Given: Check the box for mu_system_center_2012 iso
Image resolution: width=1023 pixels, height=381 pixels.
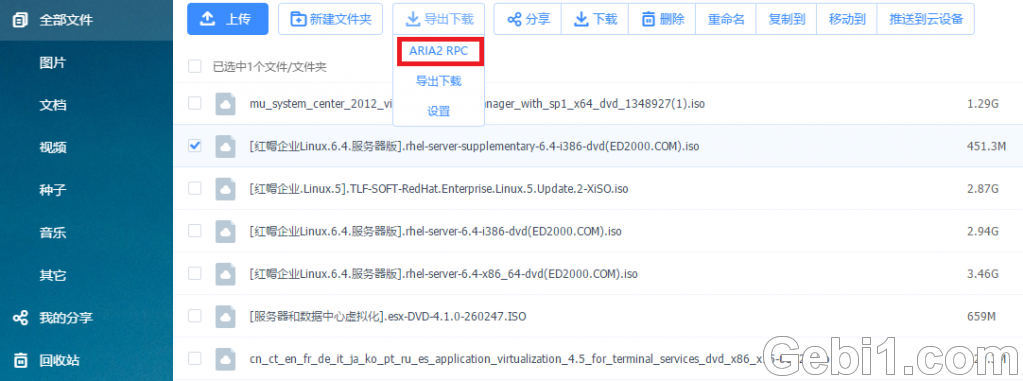Looking at the screenshot, I should point(194,103).
